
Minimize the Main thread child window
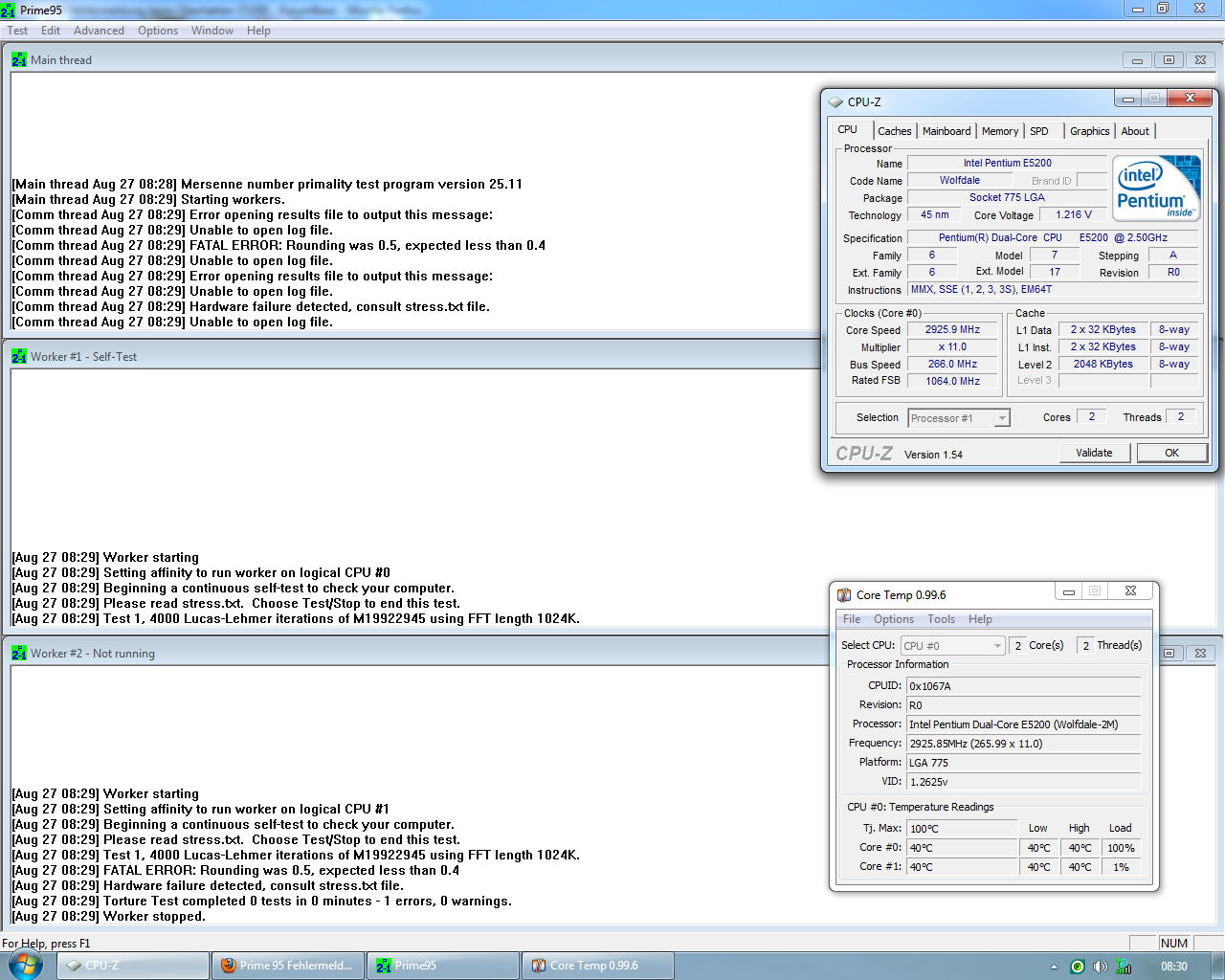[x=1137, y=59]
